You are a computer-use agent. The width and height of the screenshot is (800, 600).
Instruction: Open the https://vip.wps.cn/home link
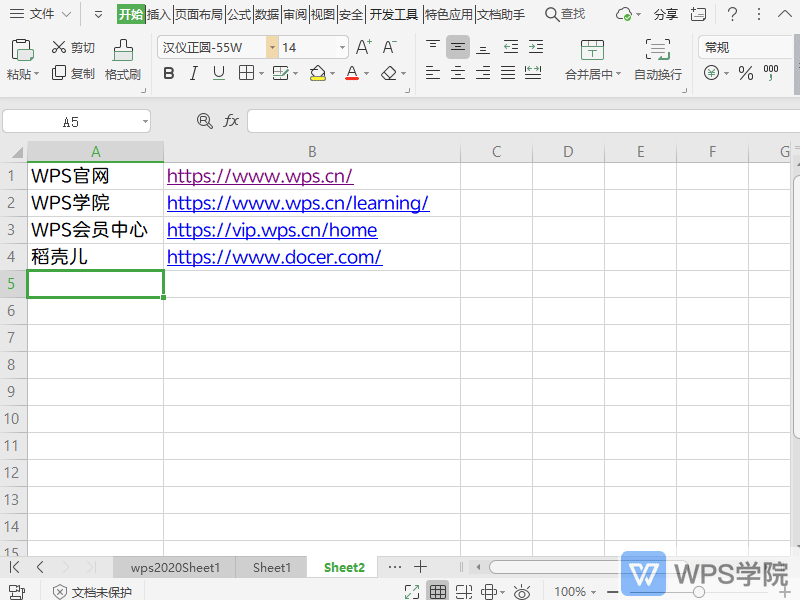tap(271, 230)
